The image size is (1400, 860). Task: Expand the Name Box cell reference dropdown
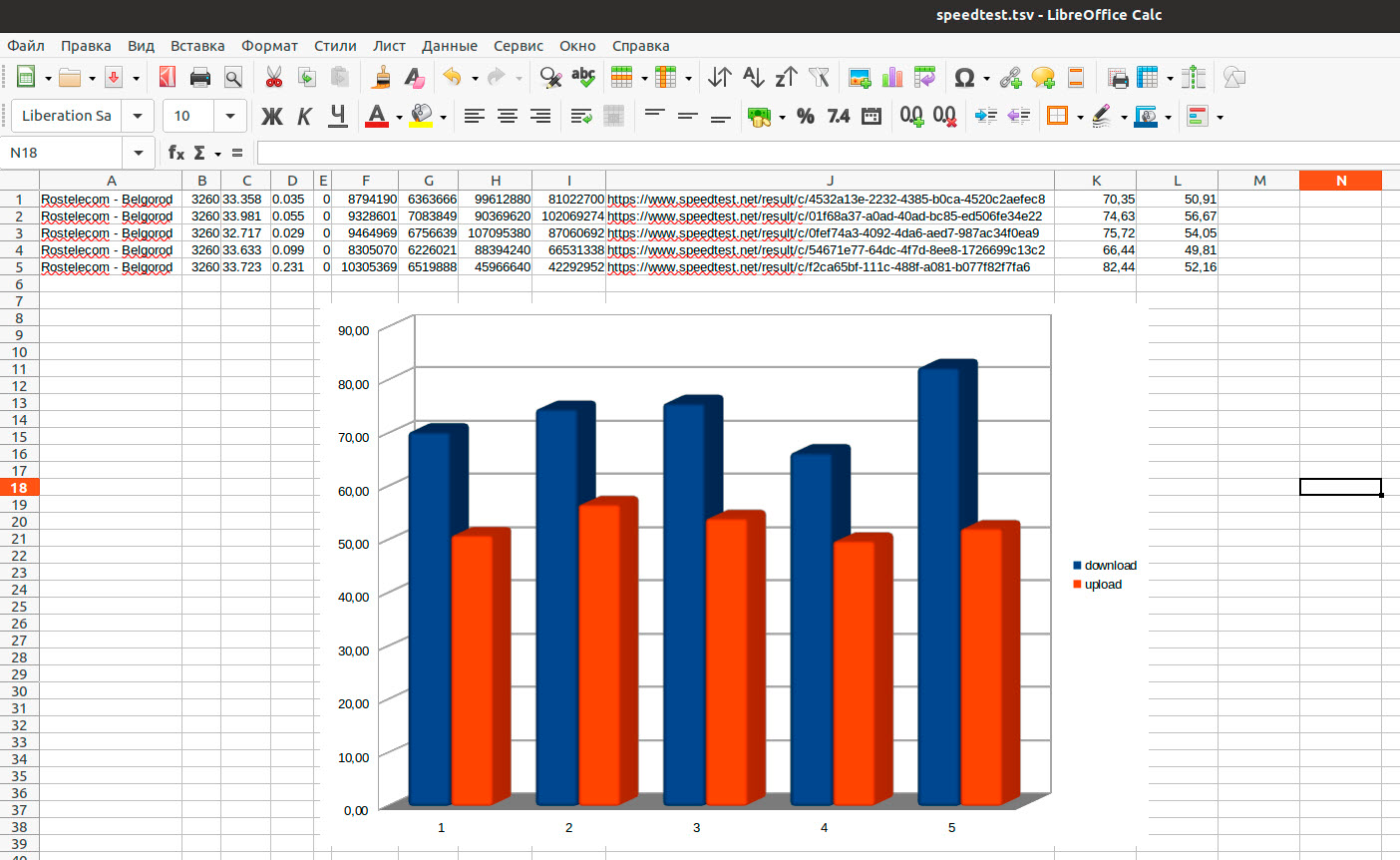[x=138, y=153]
